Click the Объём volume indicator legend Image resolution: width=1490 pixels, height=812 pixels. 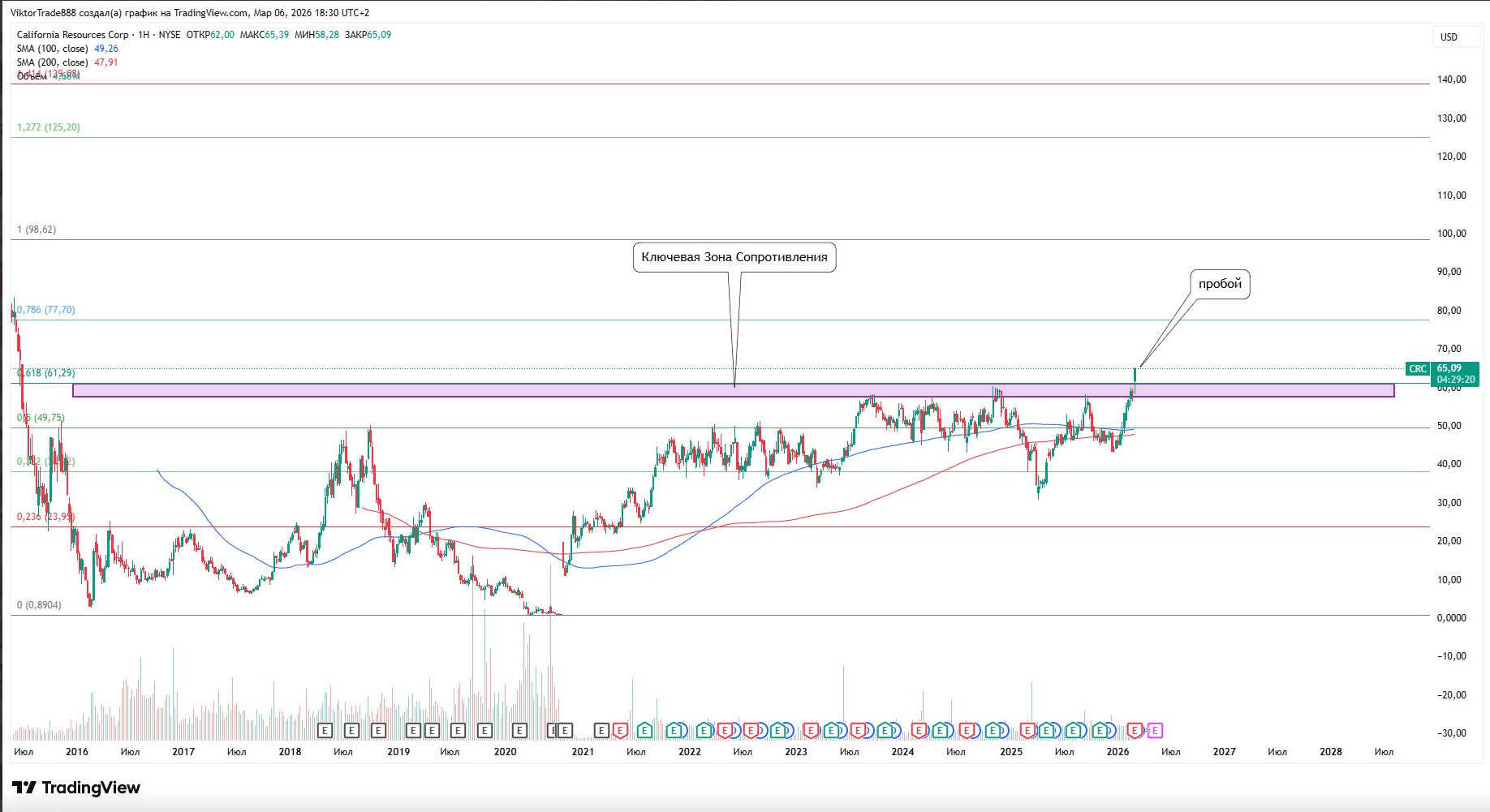[x=32, y=76]
